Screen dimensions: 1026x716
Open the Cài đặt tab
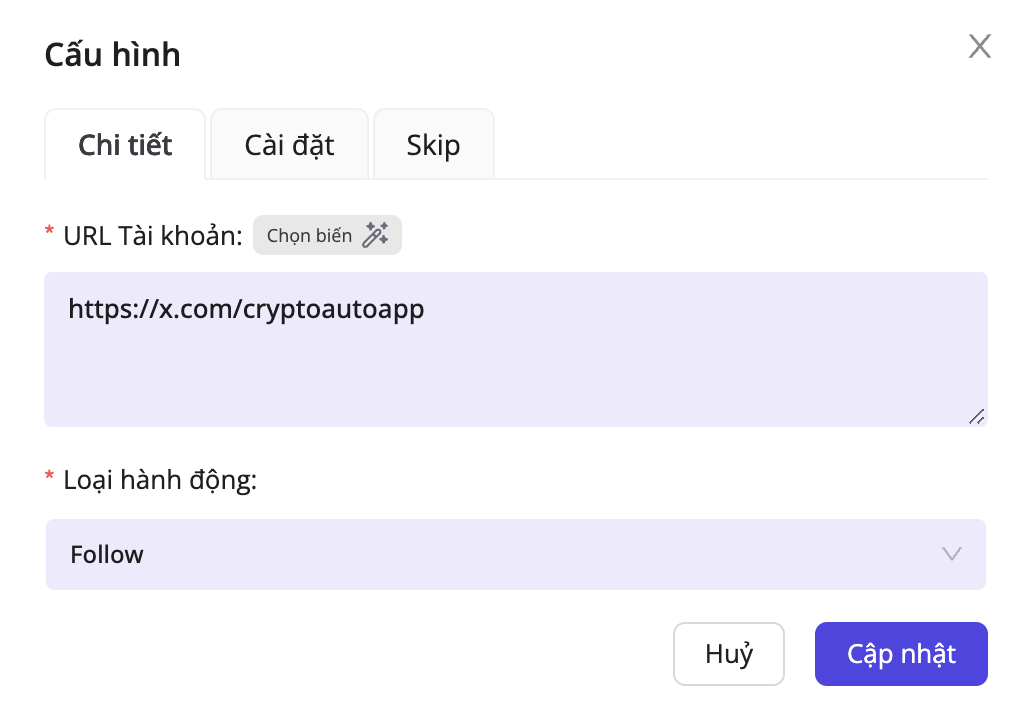tap(289, 145)
